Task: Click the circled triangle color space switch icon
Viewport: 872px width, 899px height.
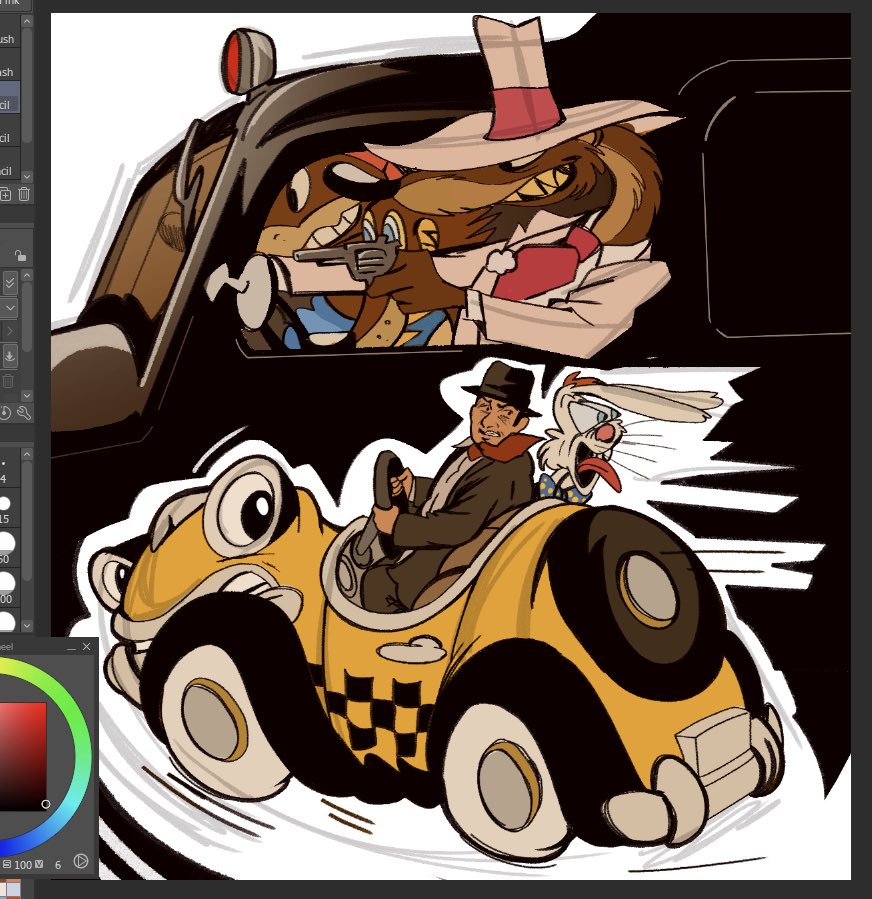Action: click(81, 861)
